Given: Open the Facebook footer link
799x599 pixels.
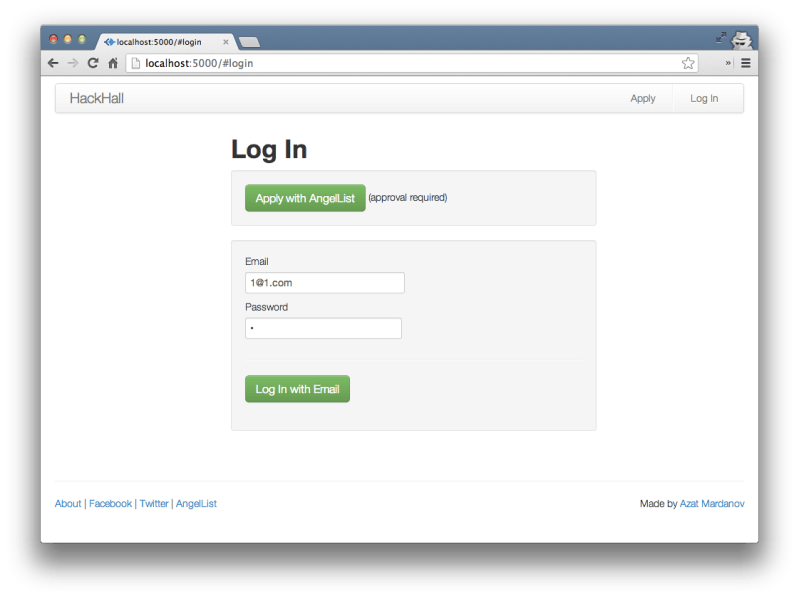Looking at the screenshot, I should point(111,504).
